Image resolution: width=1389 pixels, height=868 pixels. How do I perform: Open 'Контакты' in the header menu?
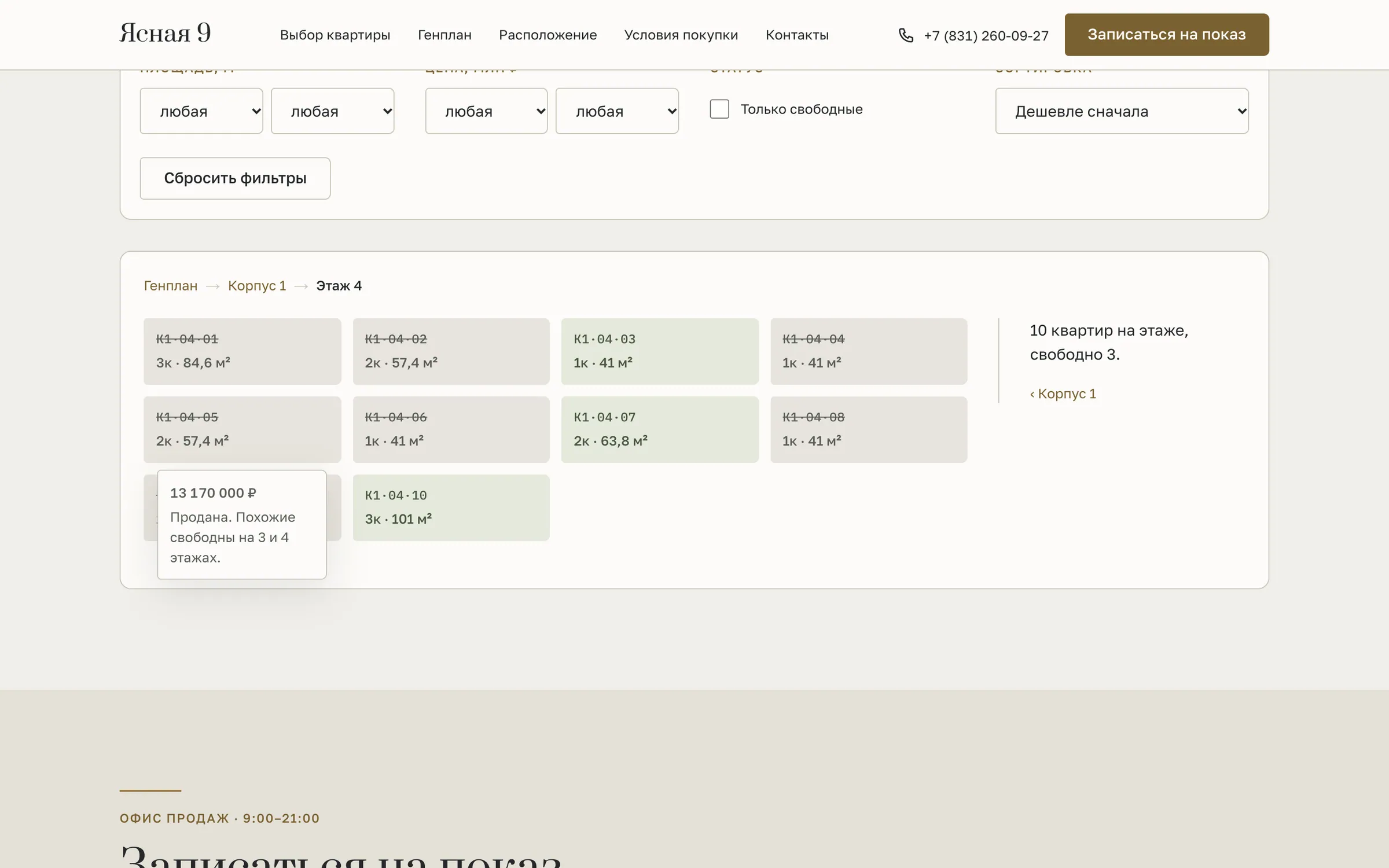tap(797, 35)
